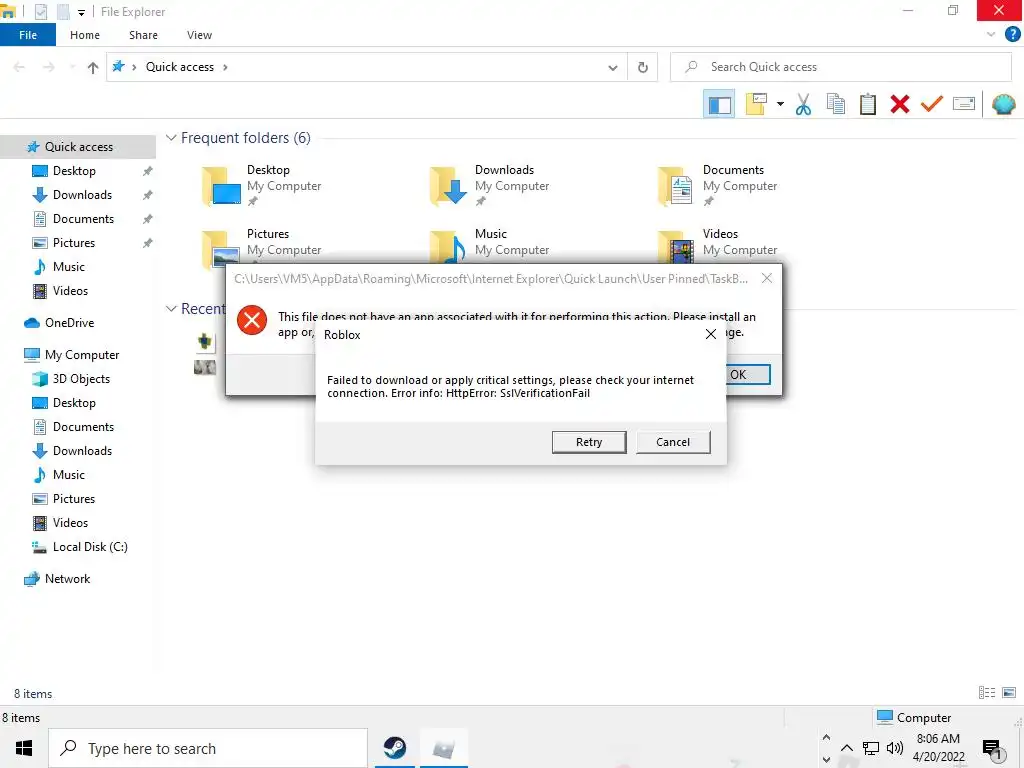Open the Downloads frequent folder tile
Image resolution: width=1024 pixels, height=768 pixels.
[490, 186]
